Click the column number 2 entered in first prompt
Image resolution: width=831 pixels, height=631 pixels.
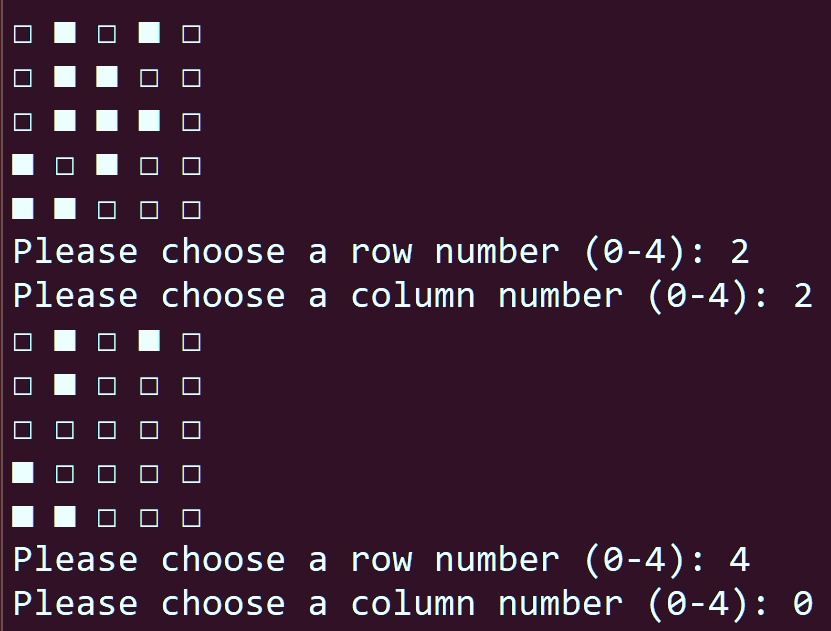pos(803,296)
